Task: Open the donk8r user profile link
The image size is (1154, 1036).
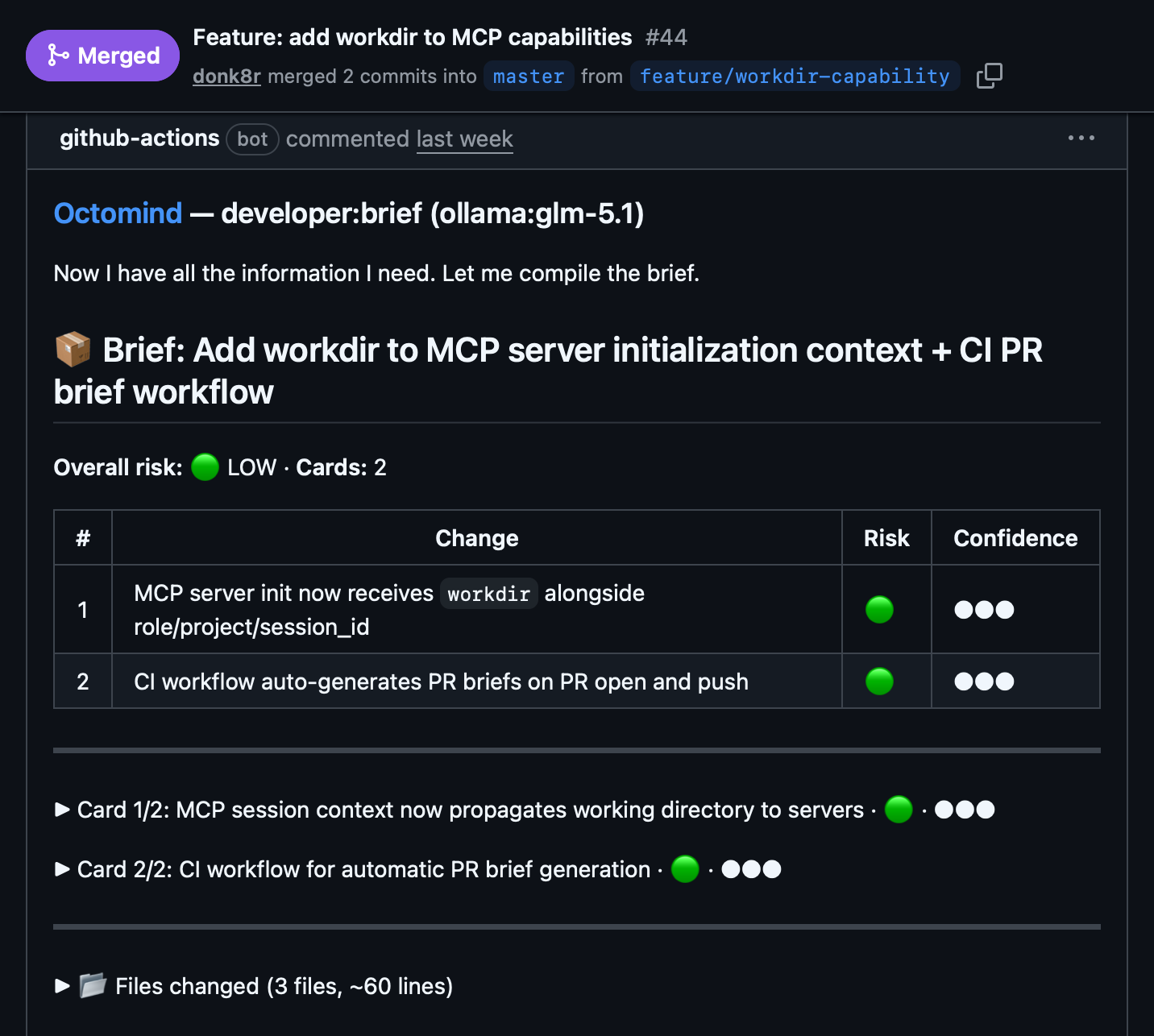Action: [226, 77]
